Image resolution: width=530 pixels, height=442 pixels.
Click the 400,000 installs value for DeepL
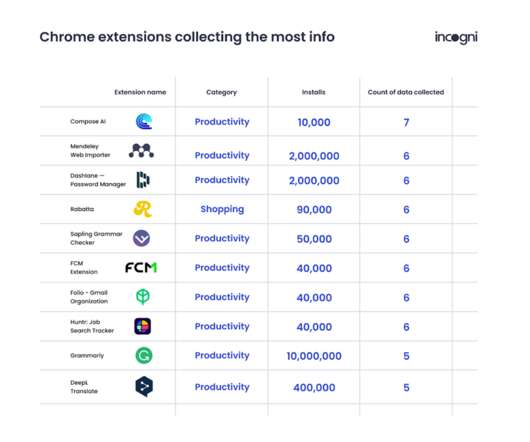click(314, 387)
